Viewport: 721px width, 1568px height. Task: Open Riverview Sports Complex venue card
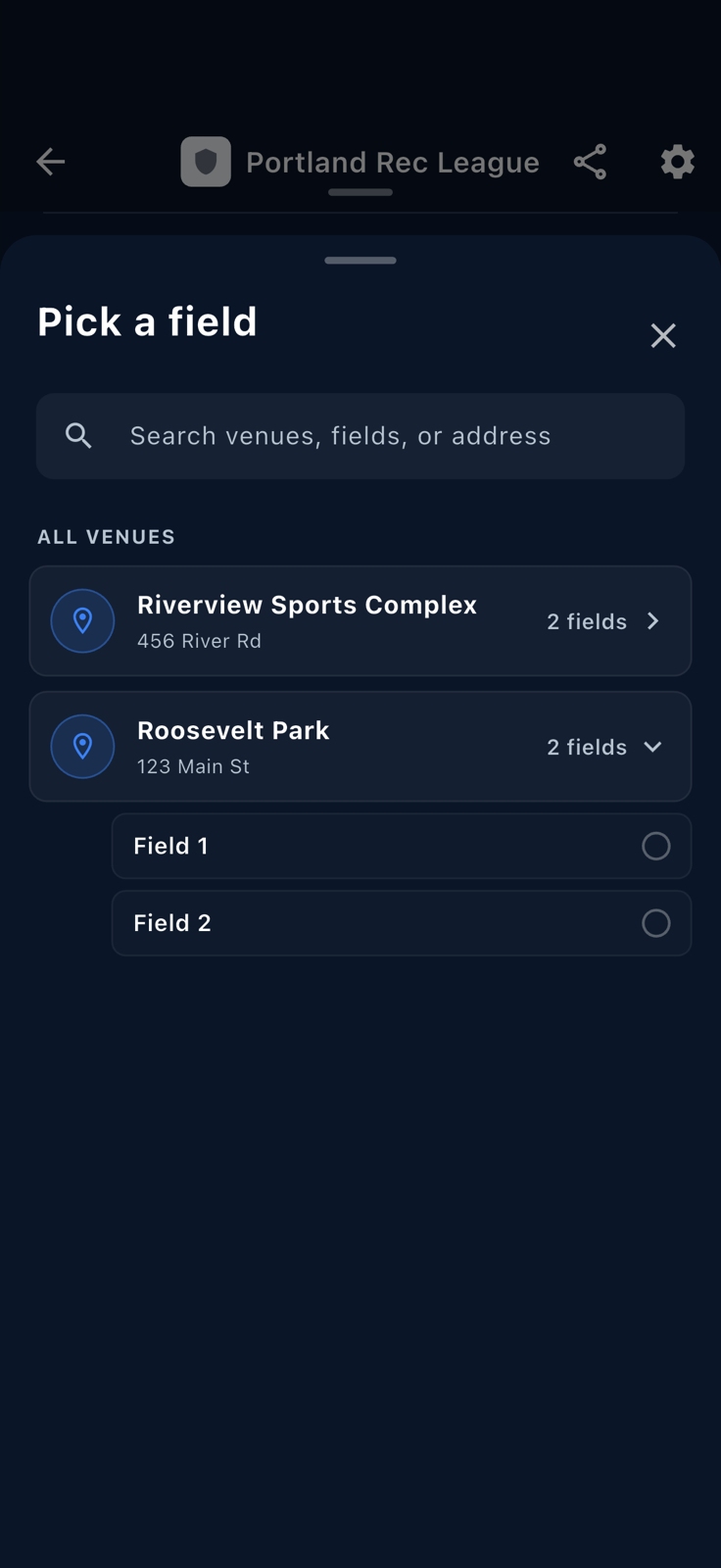click(360, 621)
